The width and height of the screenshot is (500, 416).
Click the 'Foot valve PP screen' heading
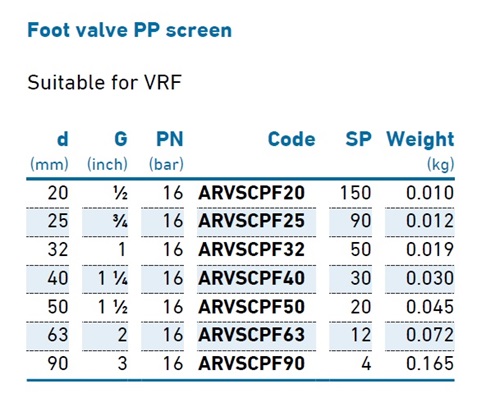129,30
